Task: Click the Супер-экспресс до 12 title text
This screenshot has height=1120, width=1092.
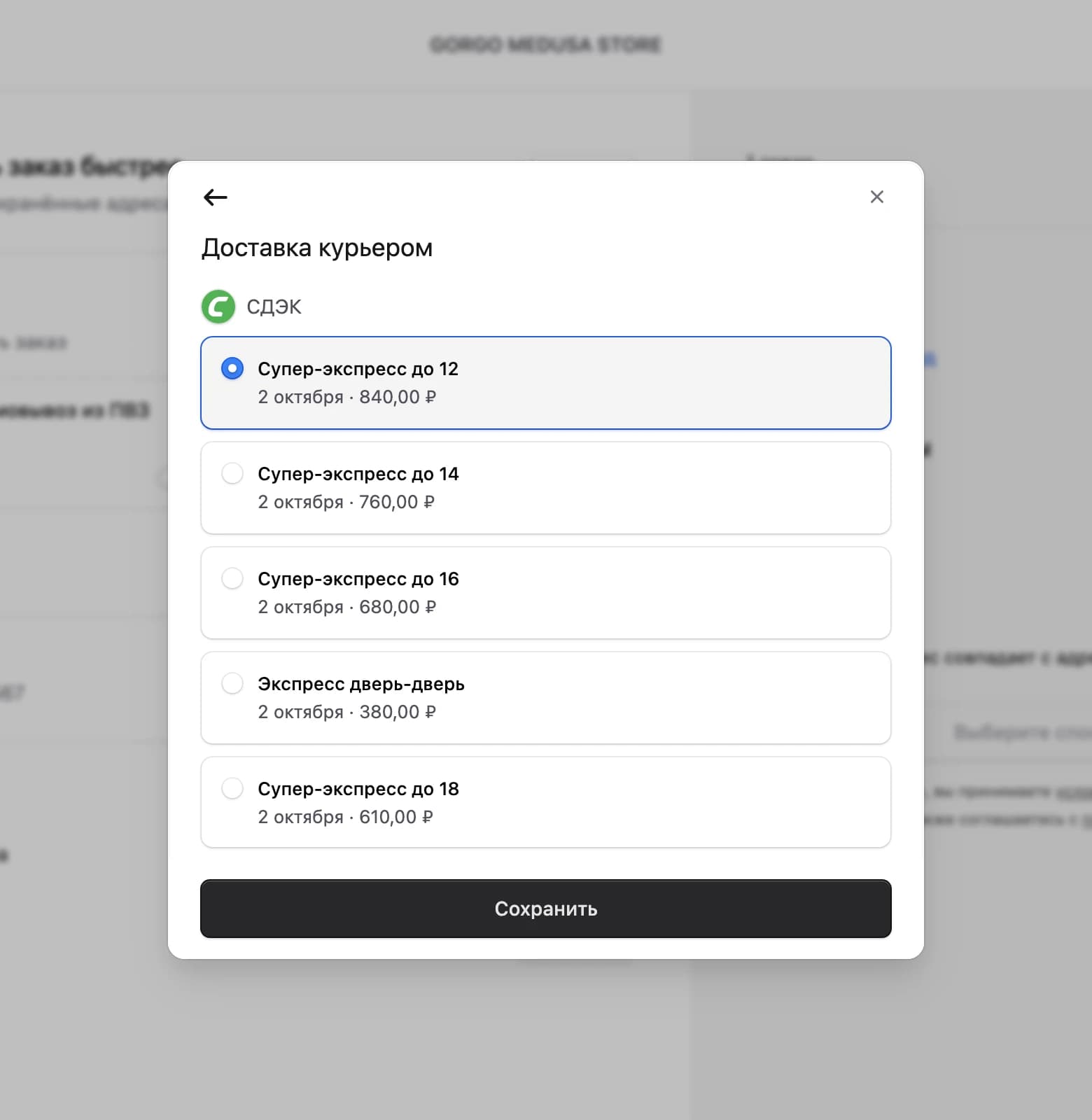Action: 358,369
